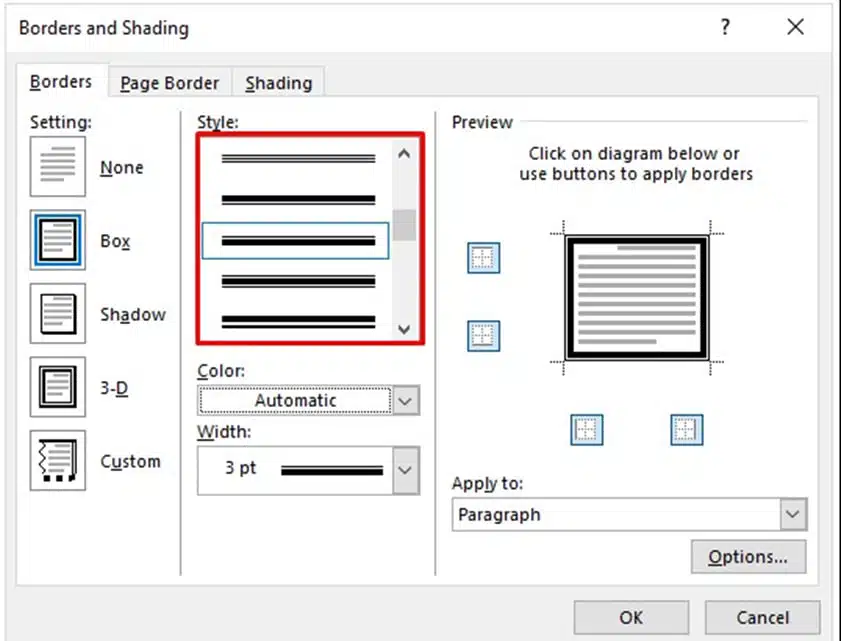Toggle the right border button in Preview
The image size is (841, 641).
coord(686,430)
